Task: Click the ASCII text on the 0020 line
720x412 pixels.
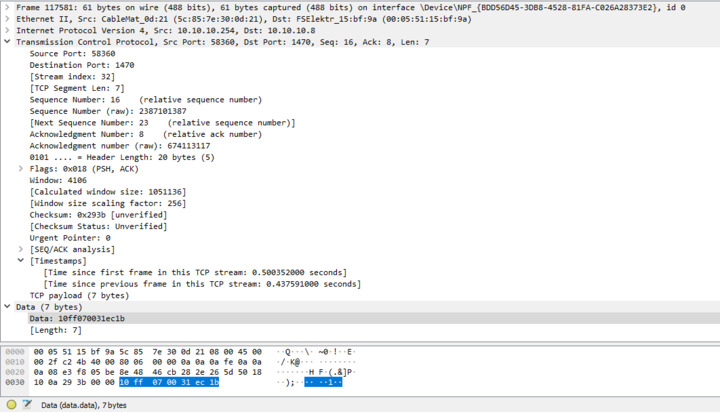Action: click(316, 372)
